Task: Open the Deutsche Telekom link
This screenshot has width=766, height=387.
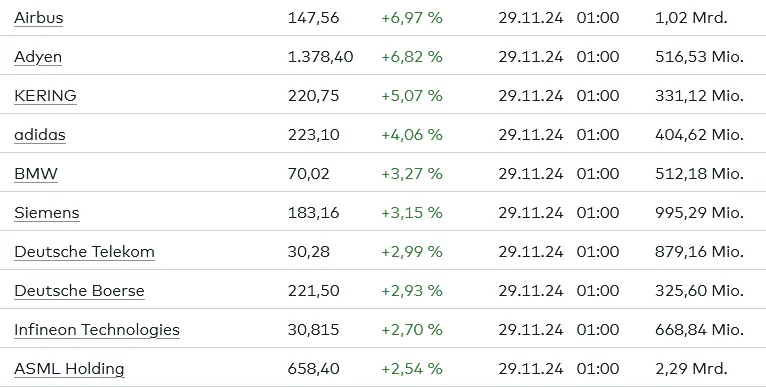Action: pyautogui.click(x=85, y=252)
